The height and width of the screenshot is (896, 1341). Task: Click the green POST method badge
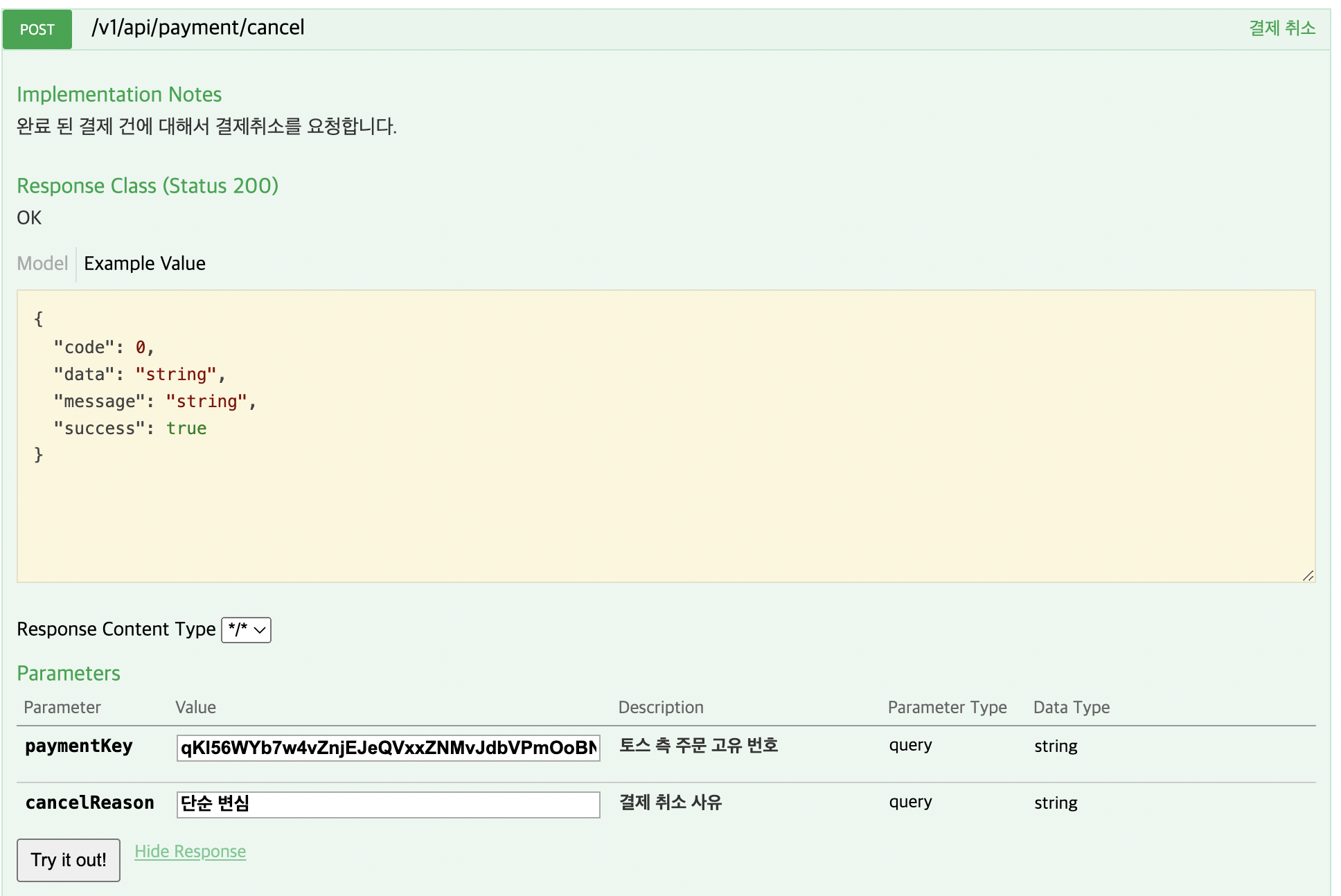[37, 29]
